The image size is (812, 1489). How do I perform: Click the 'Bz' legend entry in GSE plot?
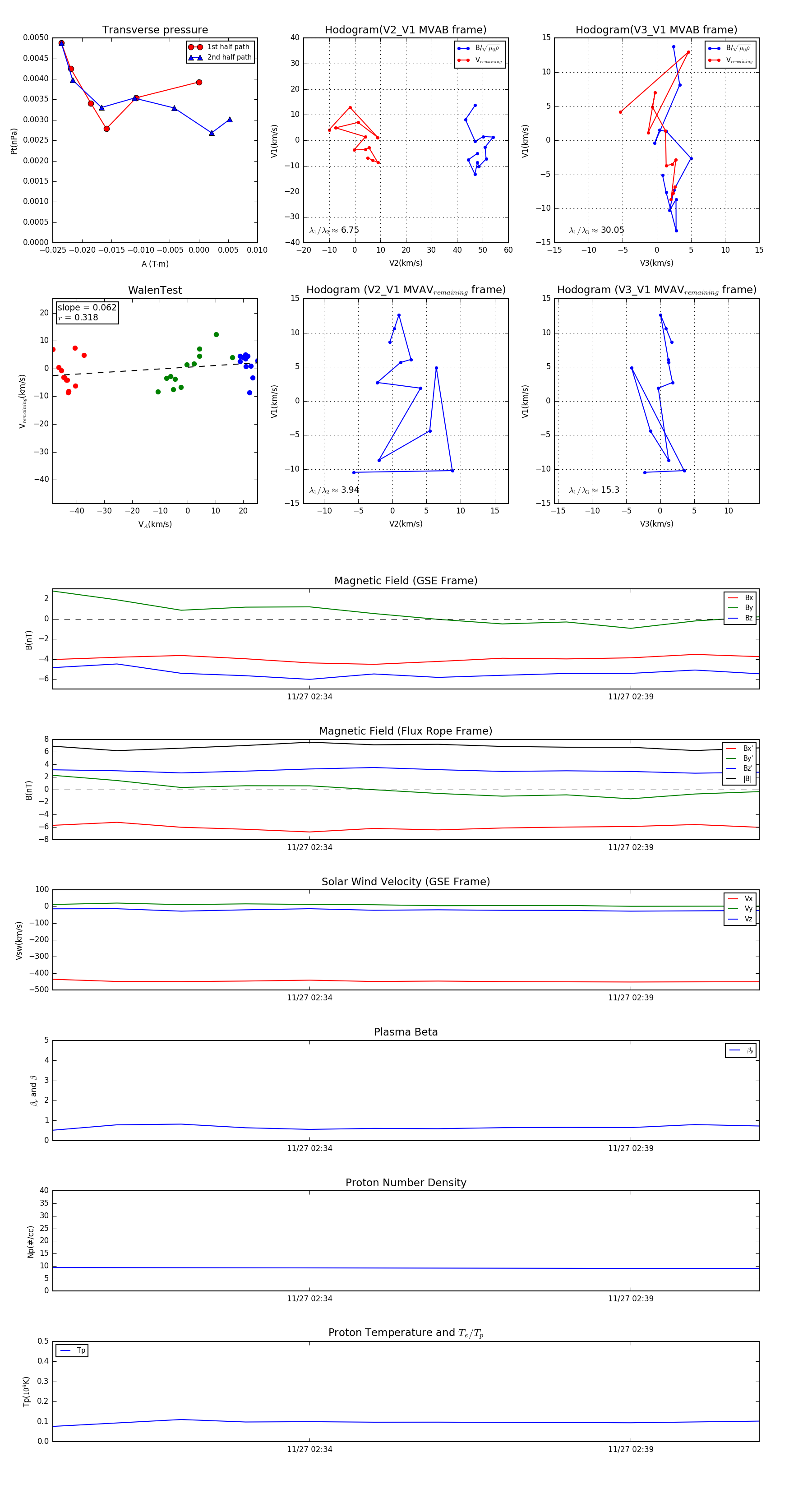click(x=740, y=618)
